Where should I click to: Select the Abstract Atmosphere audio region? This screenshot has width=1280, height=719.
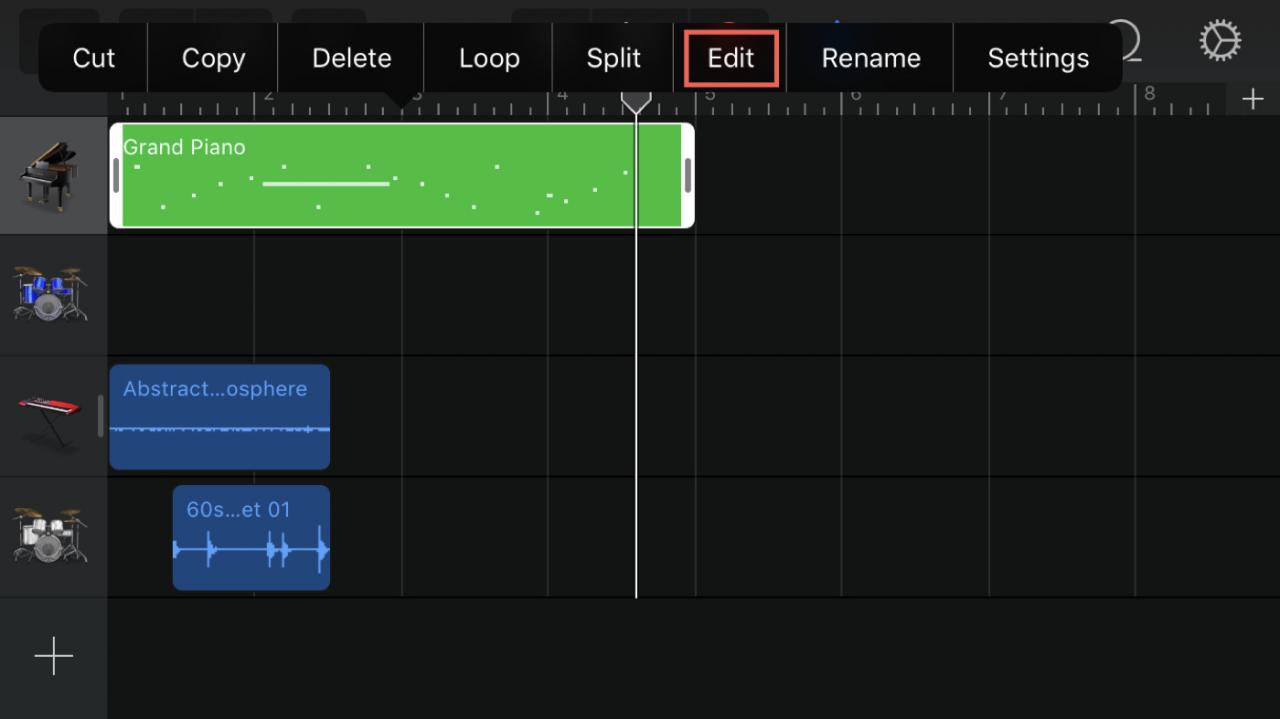click(x=219, y=417)
